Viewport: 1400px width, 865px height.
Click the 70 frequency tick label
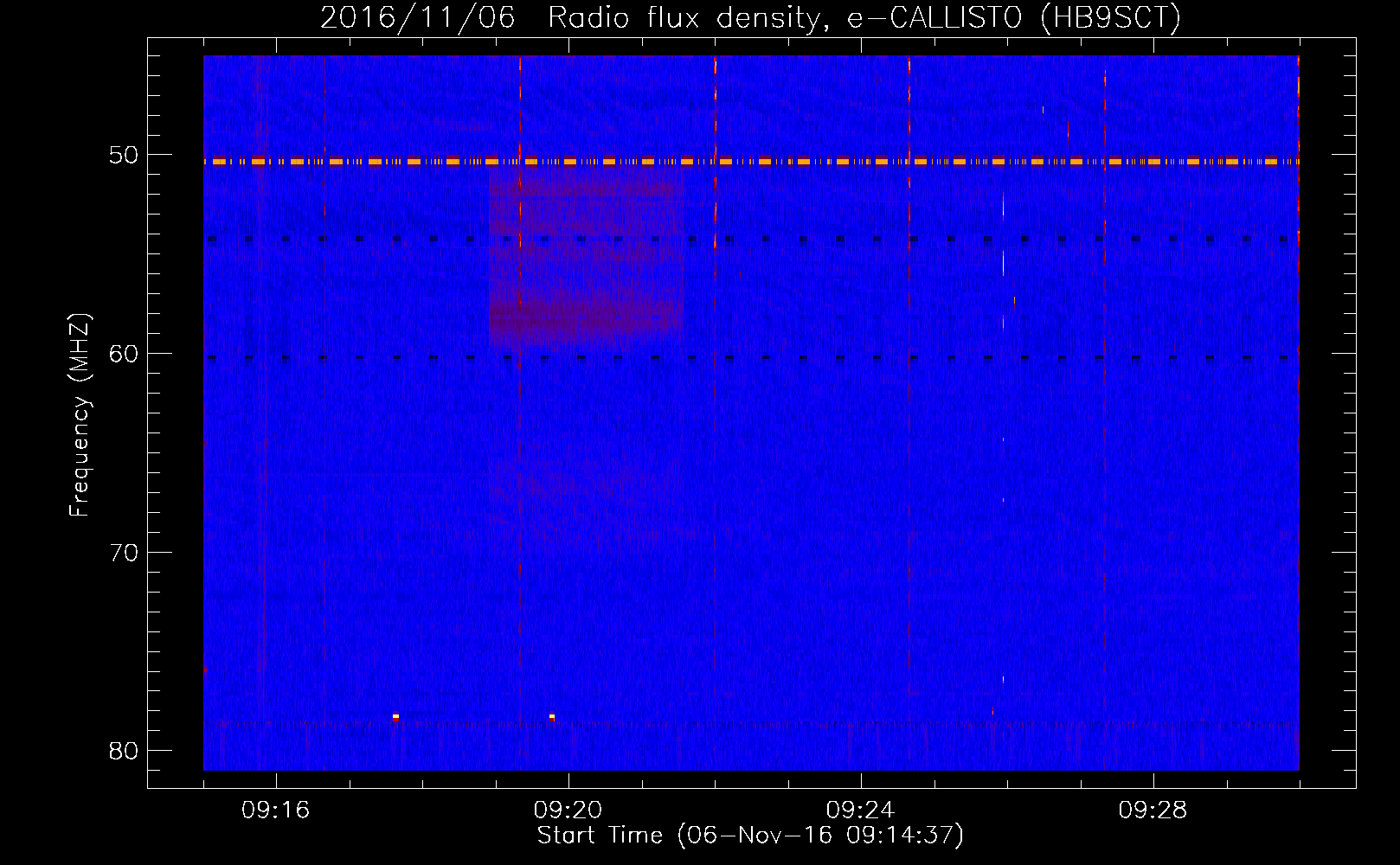[124, 552]
